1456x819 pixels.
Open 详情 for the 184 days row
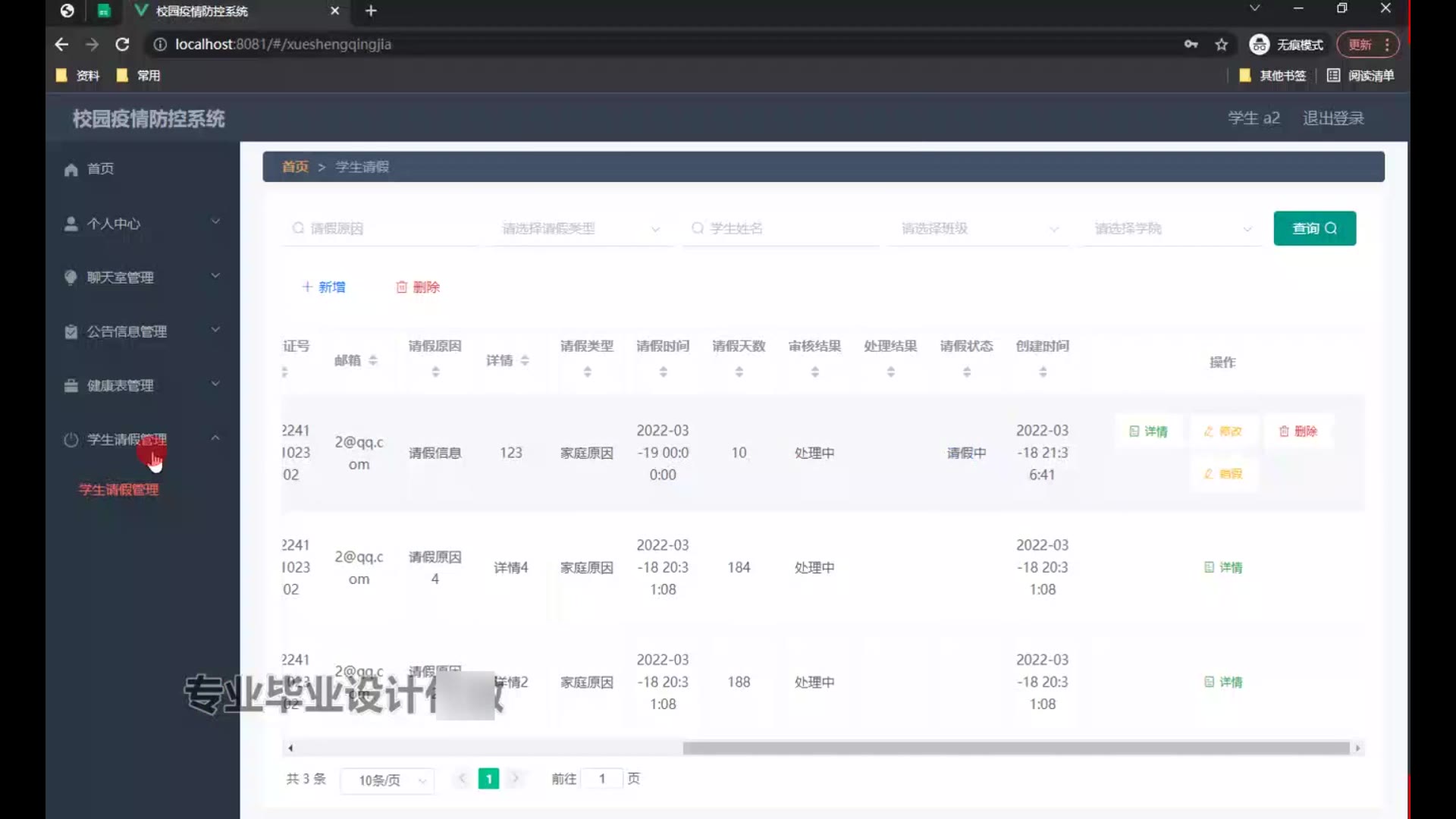pyautogui.click(x=1223, y=568)
